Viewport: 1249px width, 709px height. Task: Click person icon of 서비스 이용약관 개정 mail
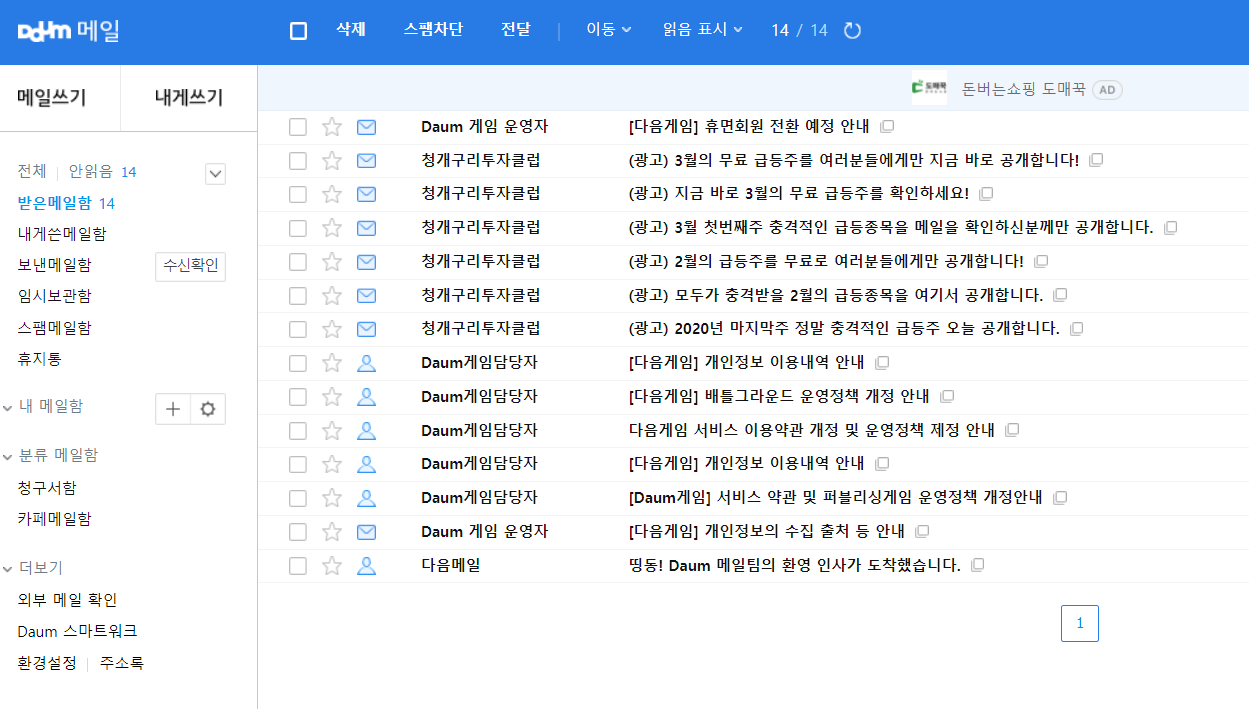(367, 431)
